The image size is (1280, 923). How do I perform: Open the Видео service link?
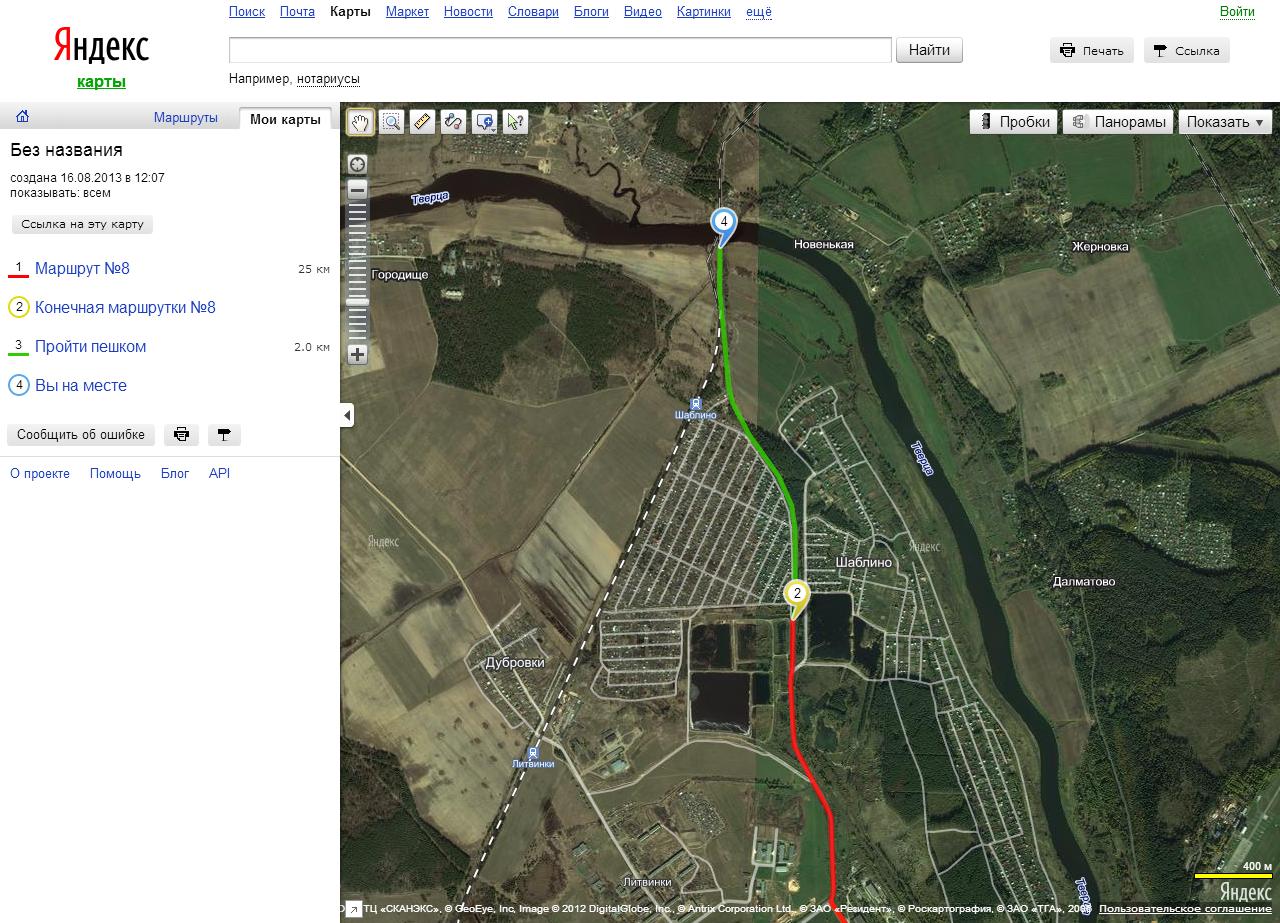click(643, 12)
